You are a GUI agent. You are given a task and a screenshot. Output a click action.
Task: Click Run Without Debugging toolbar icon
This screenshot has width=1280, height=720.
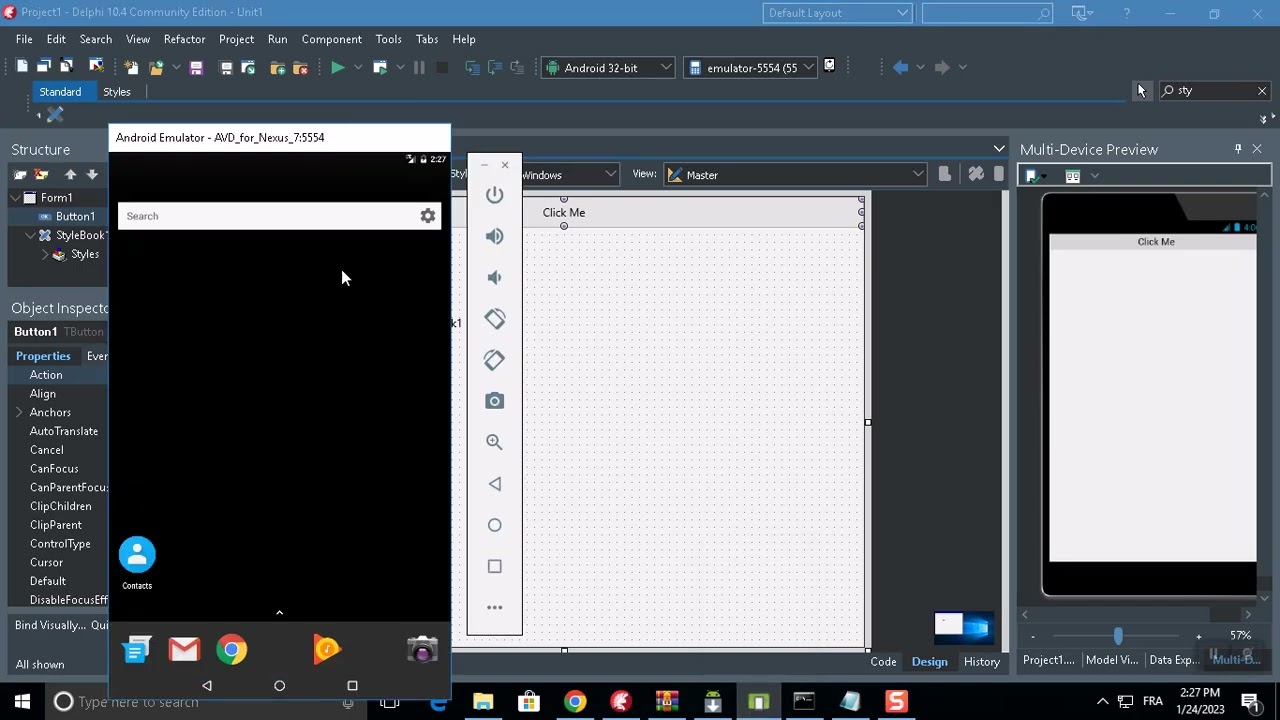pos(380,68)
